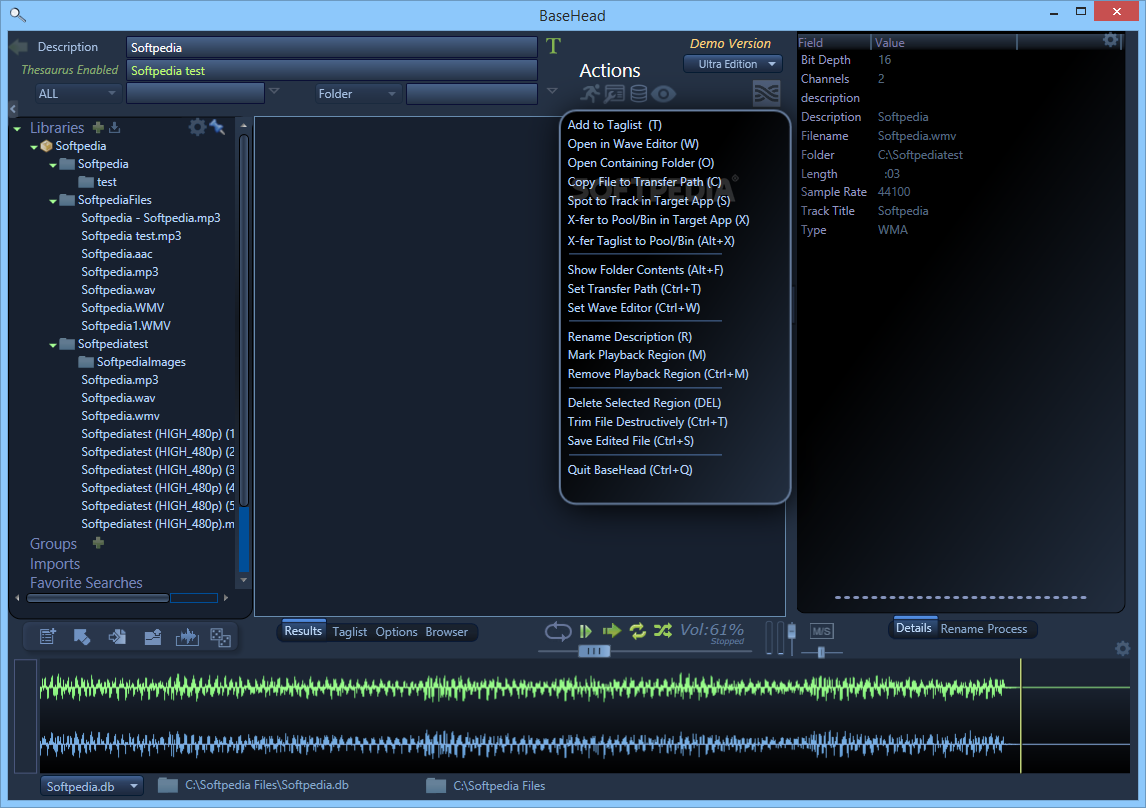Switch to the Rename Process tab
This screenshot has width=1146, height=808.
tap(984, 629)
